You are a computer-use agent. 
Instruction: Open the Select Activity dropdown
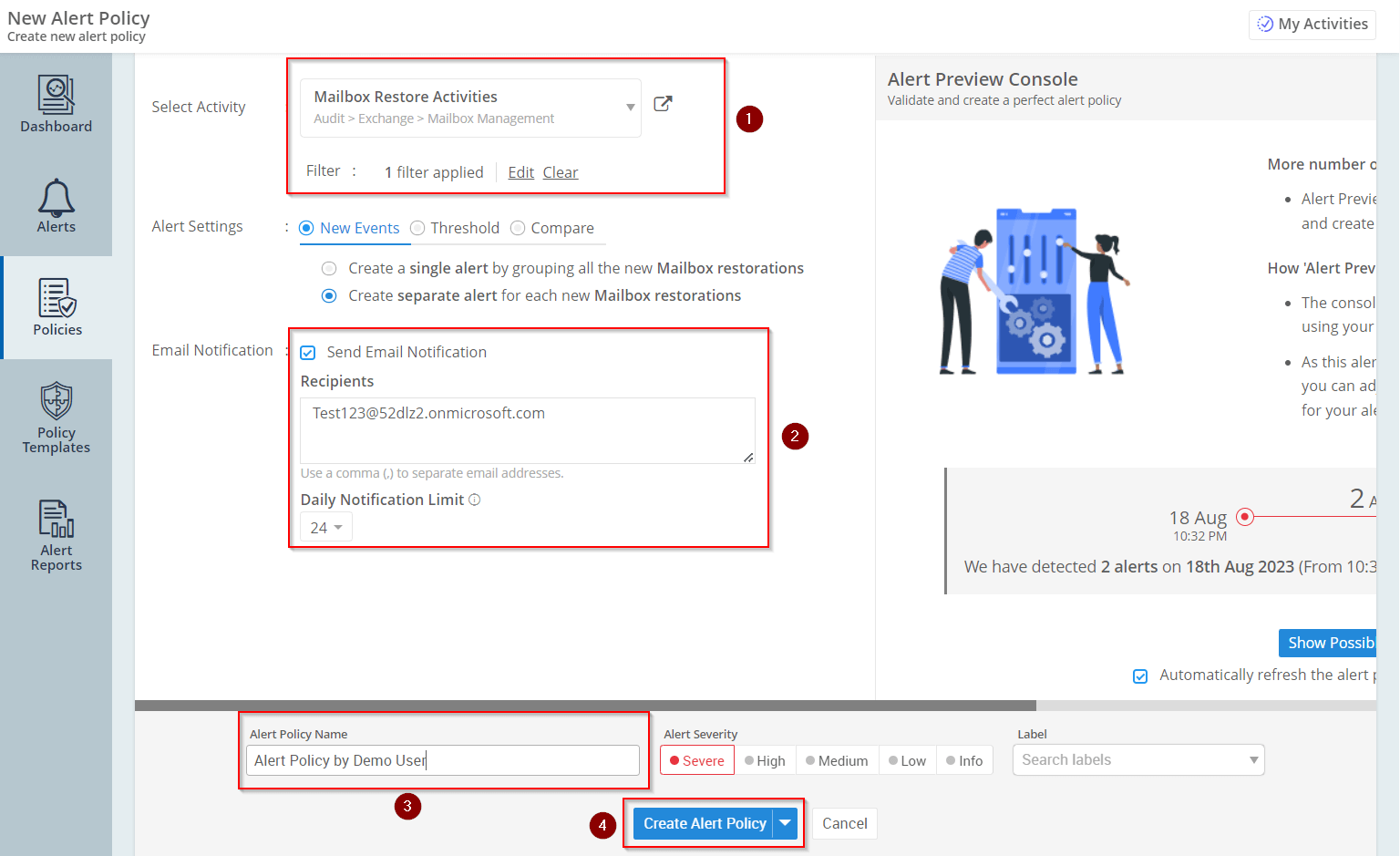point(629,107)
